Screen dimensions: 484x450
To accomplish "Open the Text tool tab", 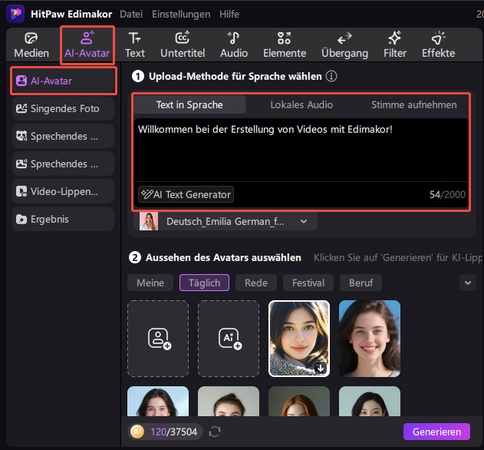I will coord(135,46).
